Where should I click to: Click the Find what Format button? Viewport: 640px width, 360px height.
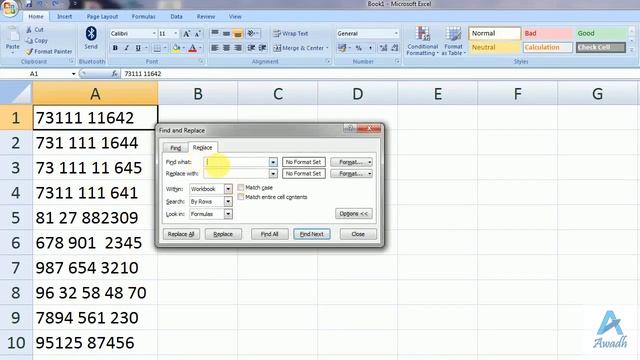351,162
